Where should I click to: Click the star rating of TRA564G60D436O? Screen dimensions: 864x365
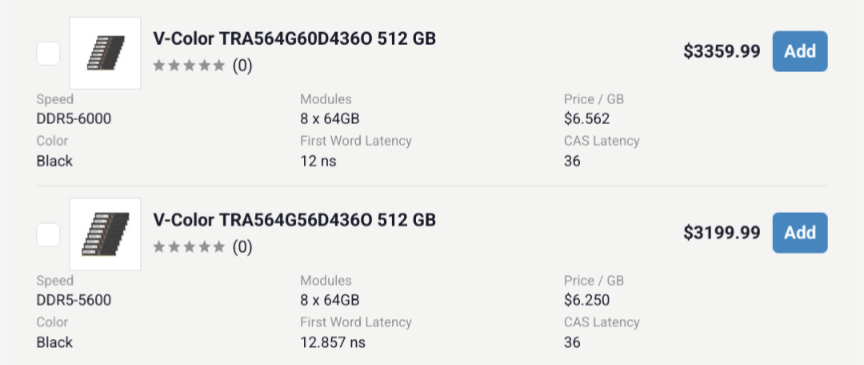point(189,66)
